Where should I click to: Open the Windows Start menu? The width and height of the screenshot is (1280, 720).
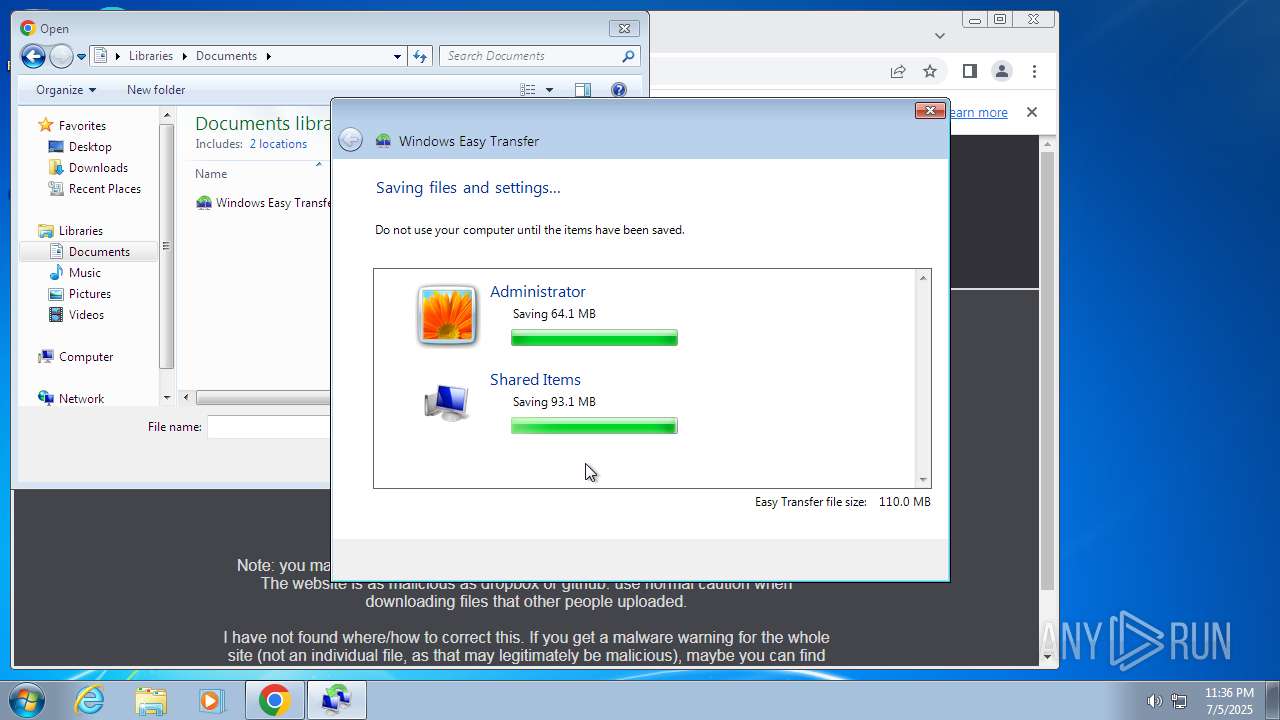coord(26,700)
